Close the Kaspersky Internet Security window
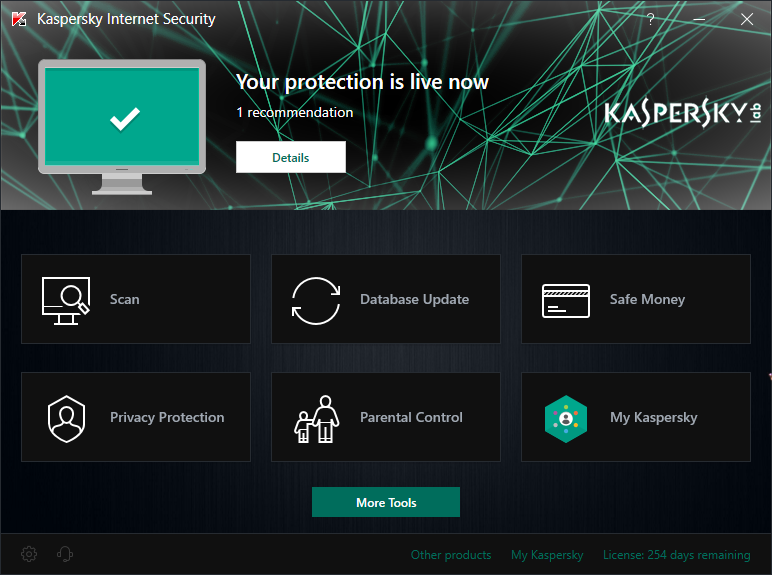Viewport: 772px width, 575px height. tap(747, 19)
